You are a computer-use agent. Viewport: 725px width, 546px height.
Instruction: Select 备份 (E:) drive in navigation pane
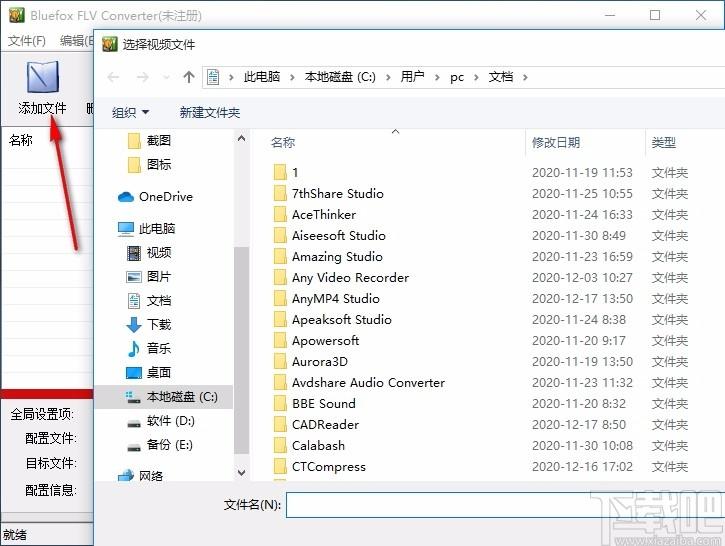[160, 445]
